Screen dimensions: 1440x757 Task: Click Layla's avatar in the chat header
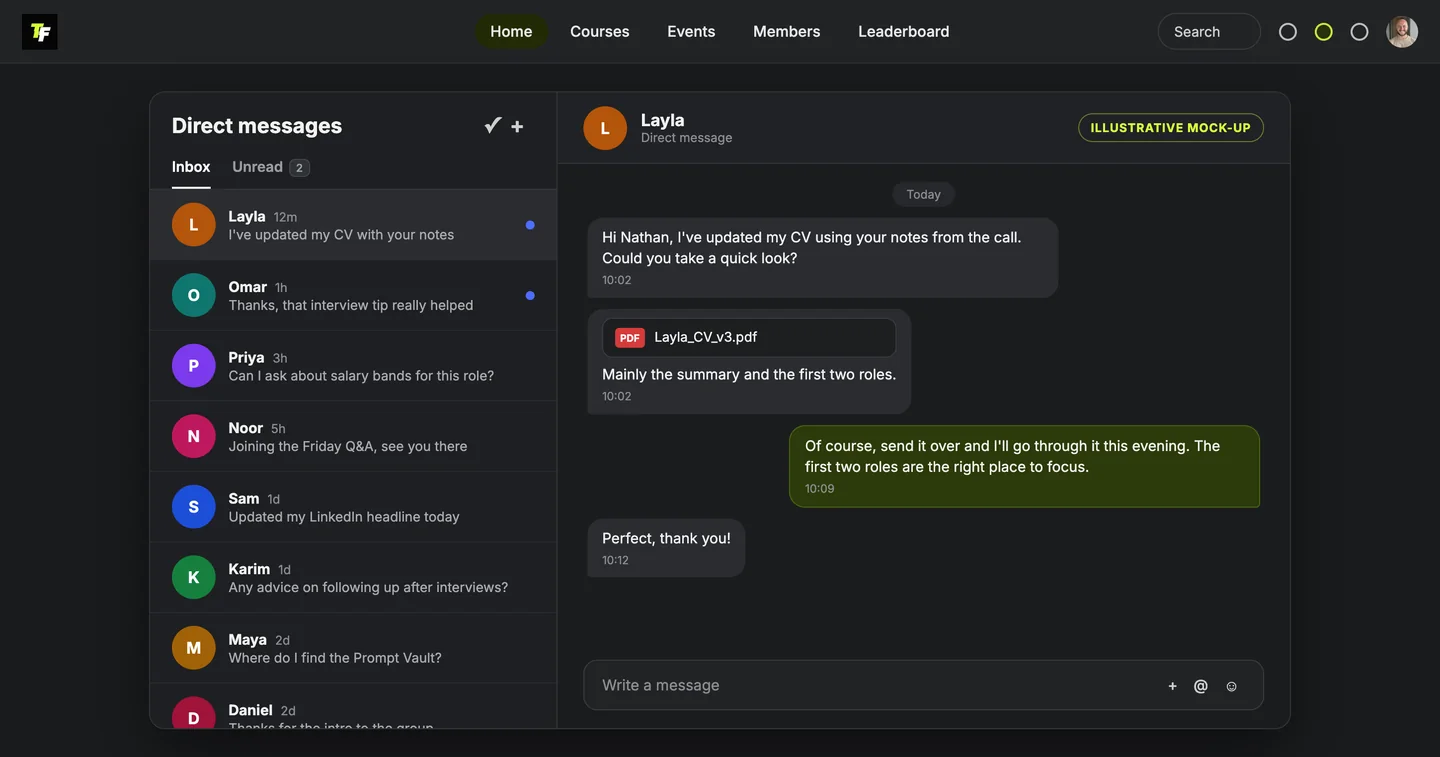pos(605,128)
